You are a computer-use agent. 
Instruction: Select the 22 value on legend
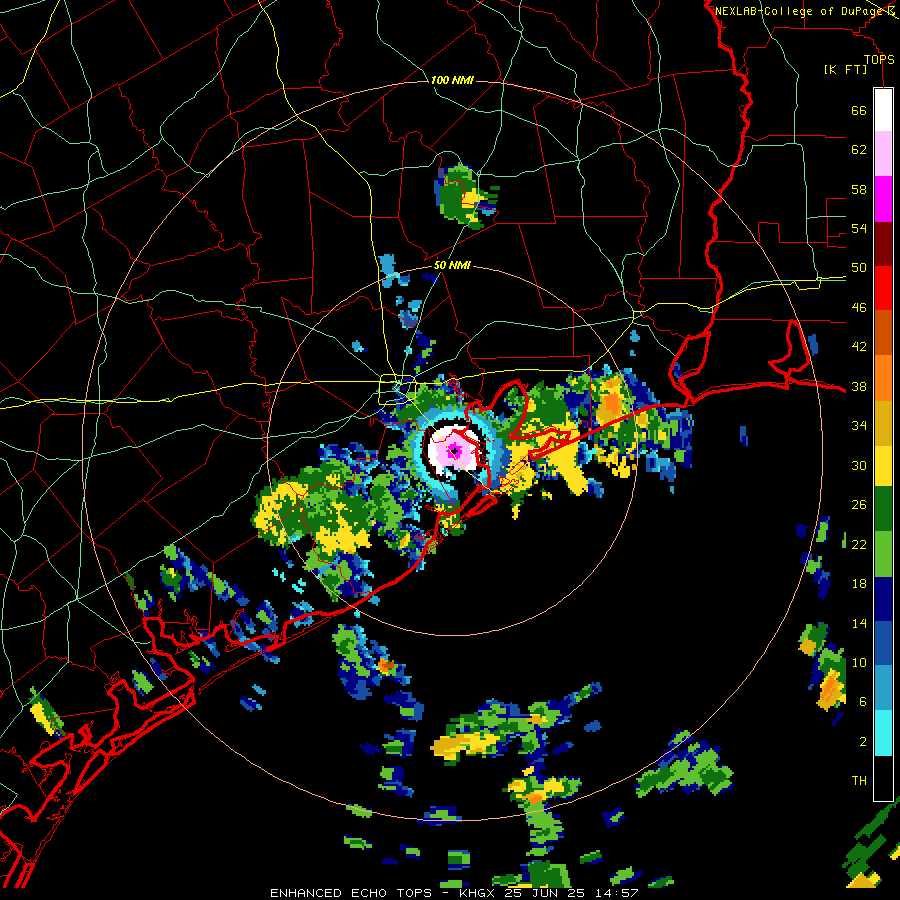tap(859, 544)
